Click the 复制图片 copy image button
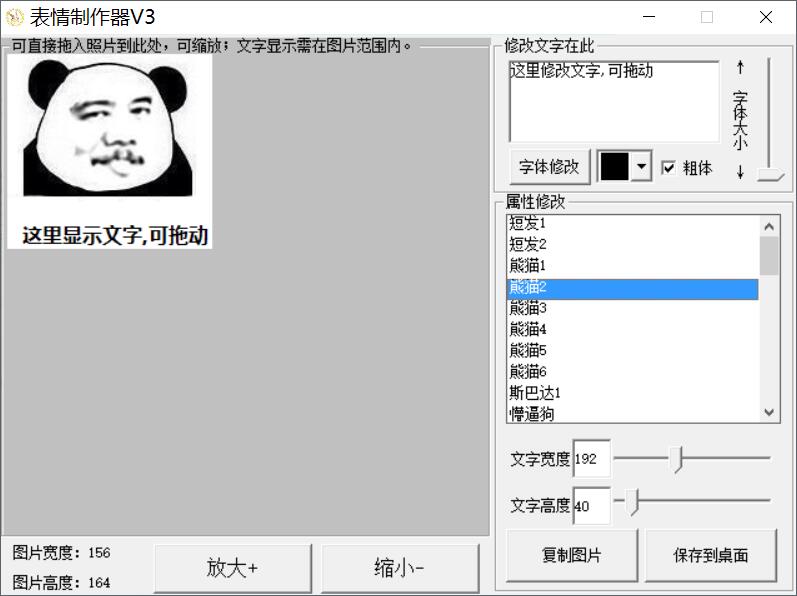The image size is (797, 596). [x=572, y=555]
